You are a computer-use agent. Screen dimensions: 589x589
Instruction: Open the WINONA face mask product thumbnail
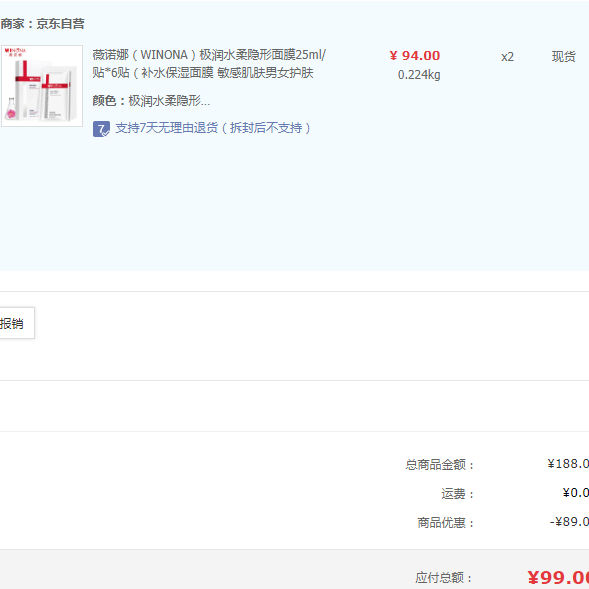[42, 86]
